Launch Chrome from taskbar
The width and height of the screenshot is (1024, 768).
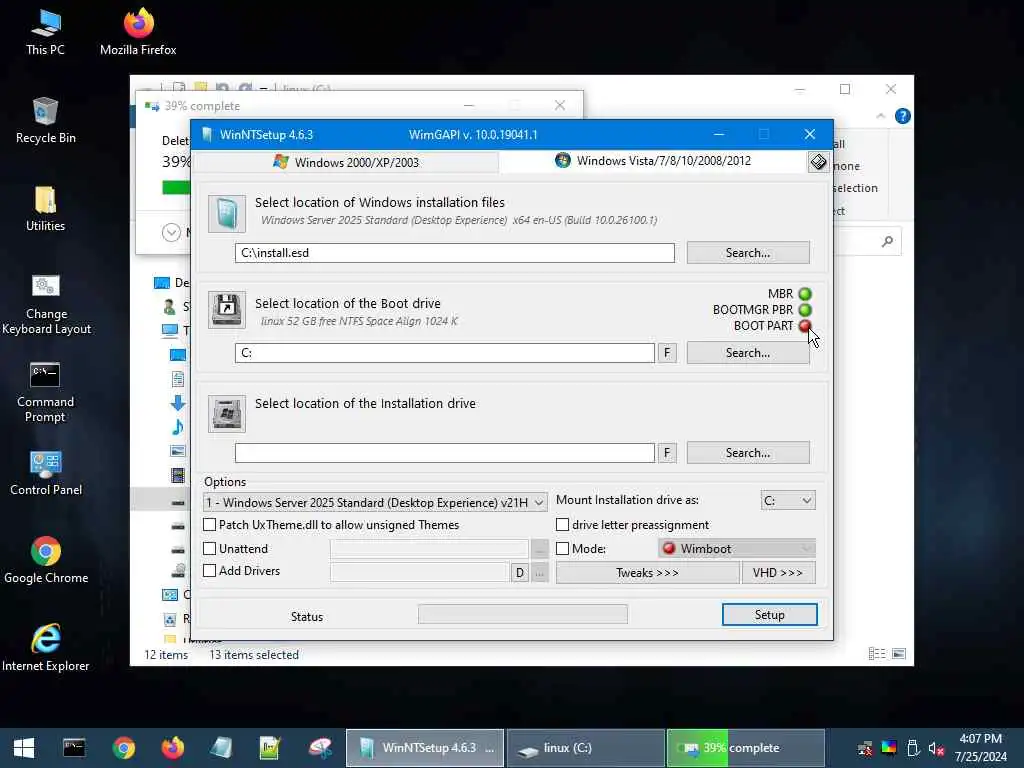click(x=123, y=748)
